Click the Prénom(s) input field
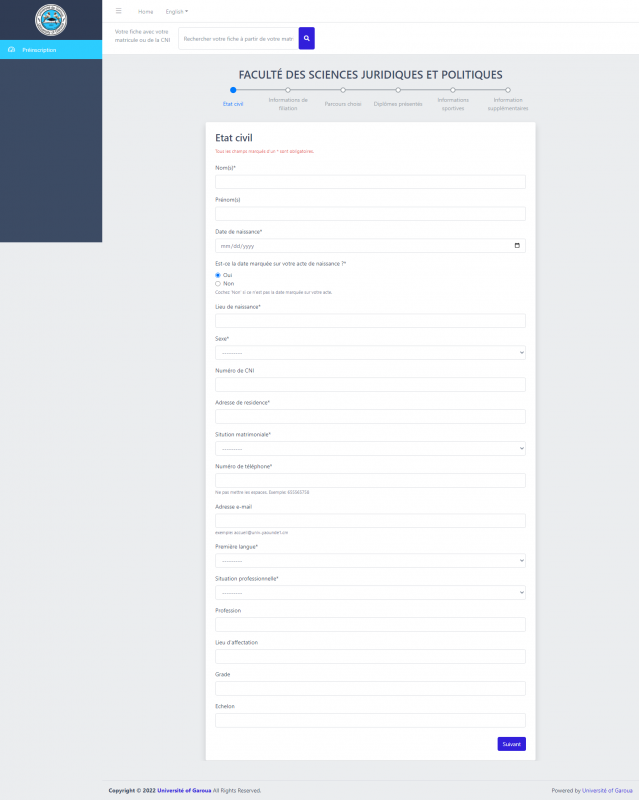 [370, 213]
